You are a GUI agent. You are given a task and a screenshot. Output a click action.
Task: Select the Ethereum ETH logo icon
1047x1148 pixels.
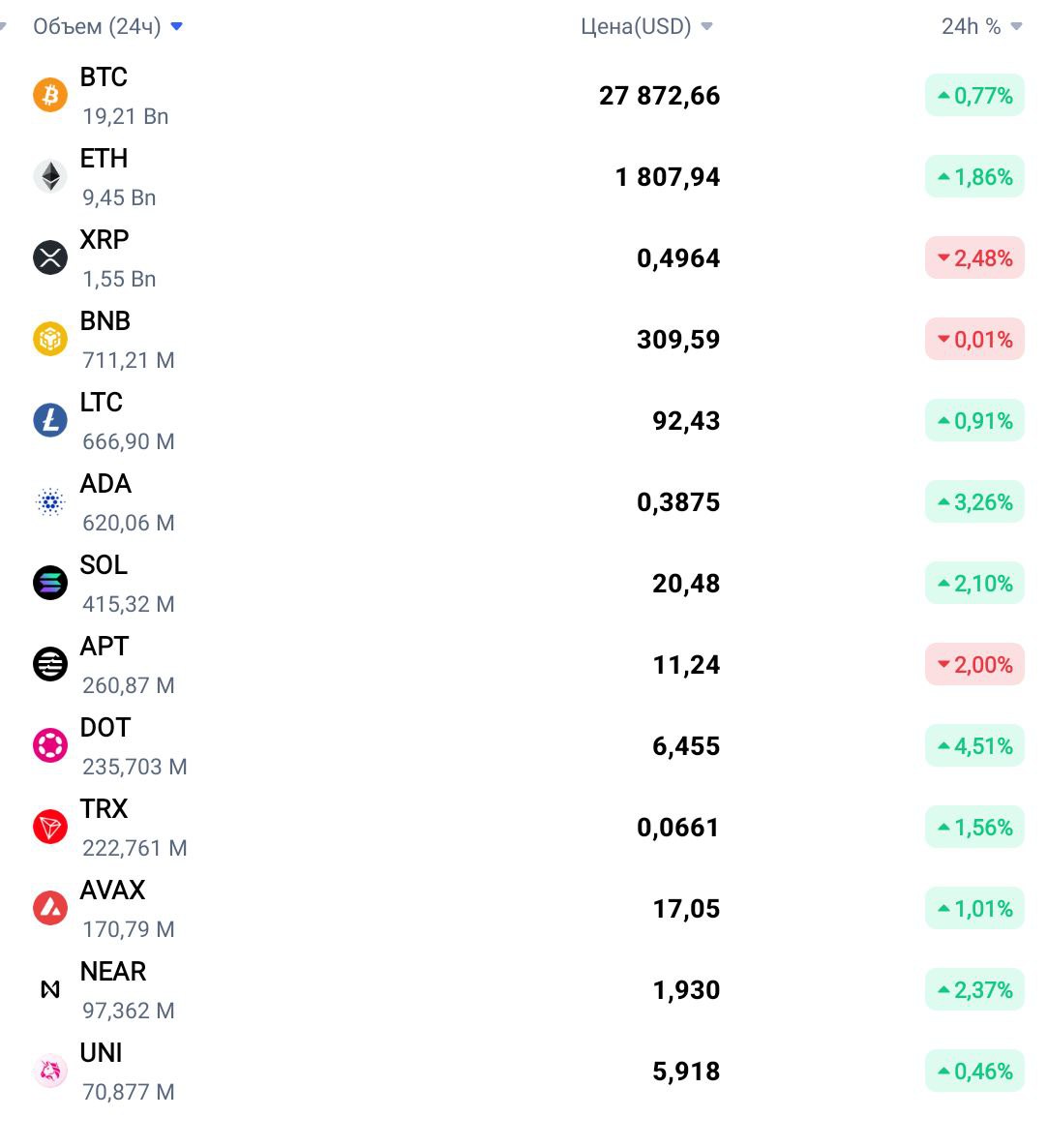pyautogui.click(x=50, y=176)
